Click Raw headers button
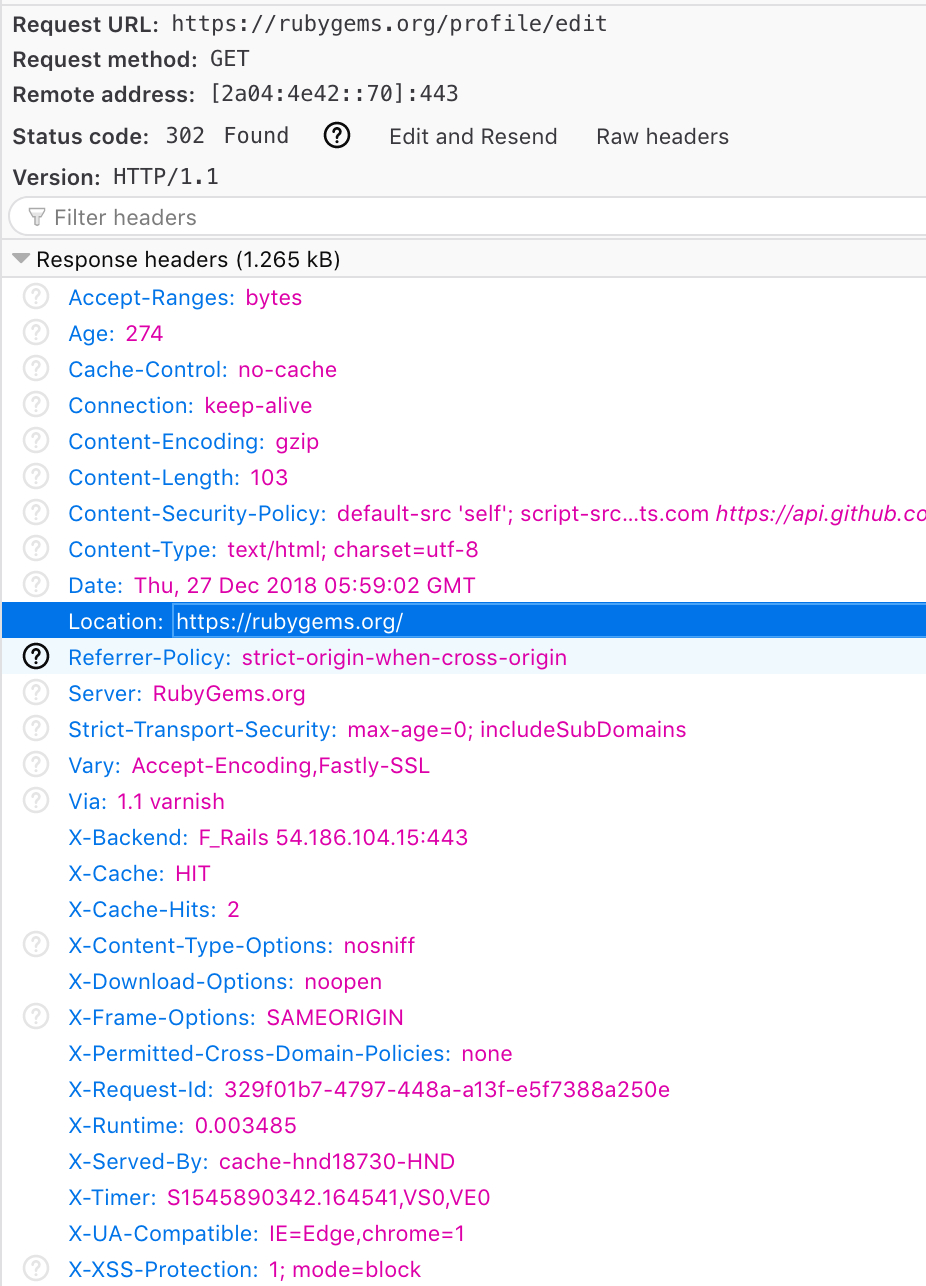The height and width of the screenshot is (1286, 926). (x=663, y=137)
